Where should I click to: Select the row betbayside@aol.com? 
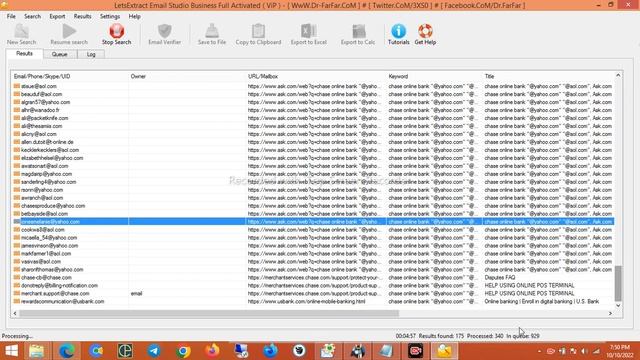coord(312,213)
